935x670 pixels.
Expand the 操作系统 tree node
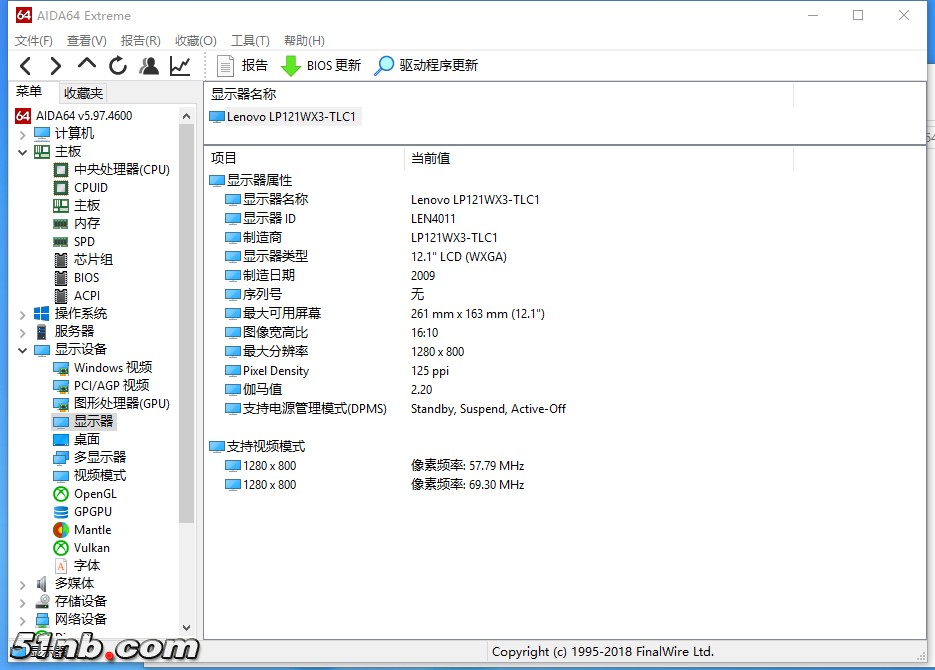[23, 314]
